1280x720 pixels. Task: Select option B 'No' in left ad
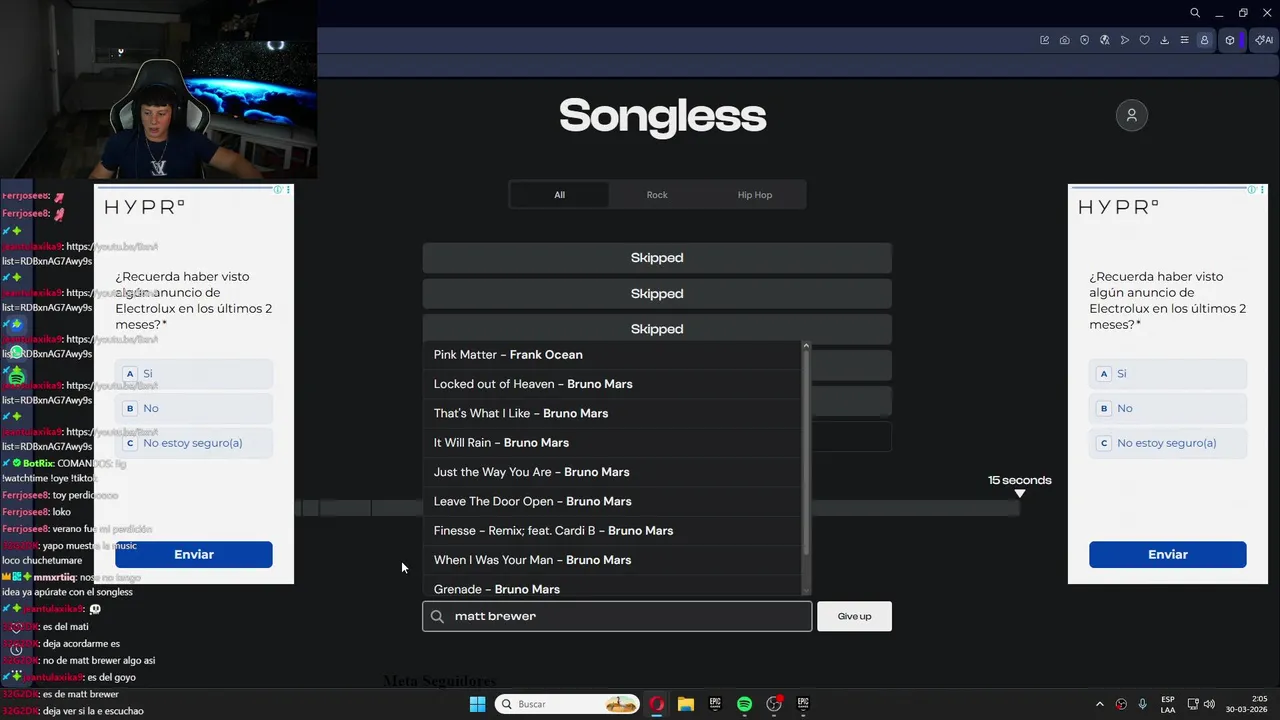pyautogui.click(x=194, y=408)
